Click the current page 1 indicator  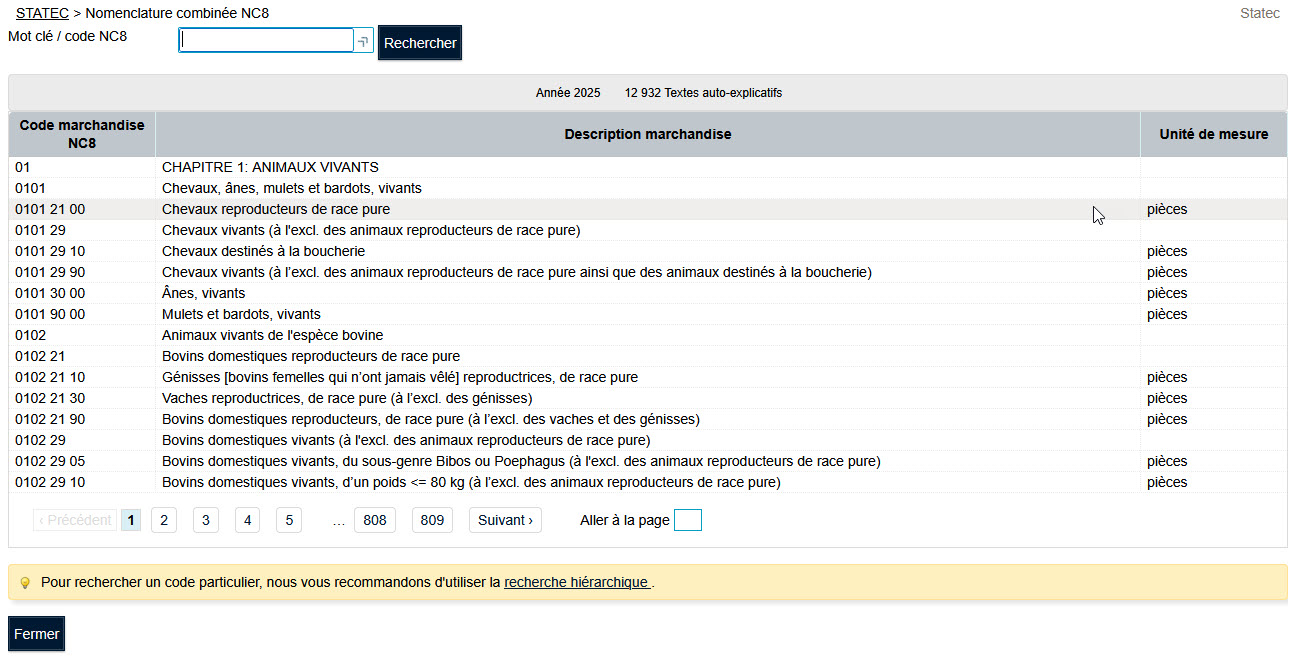pyautogui.click(x=131, y=520)
